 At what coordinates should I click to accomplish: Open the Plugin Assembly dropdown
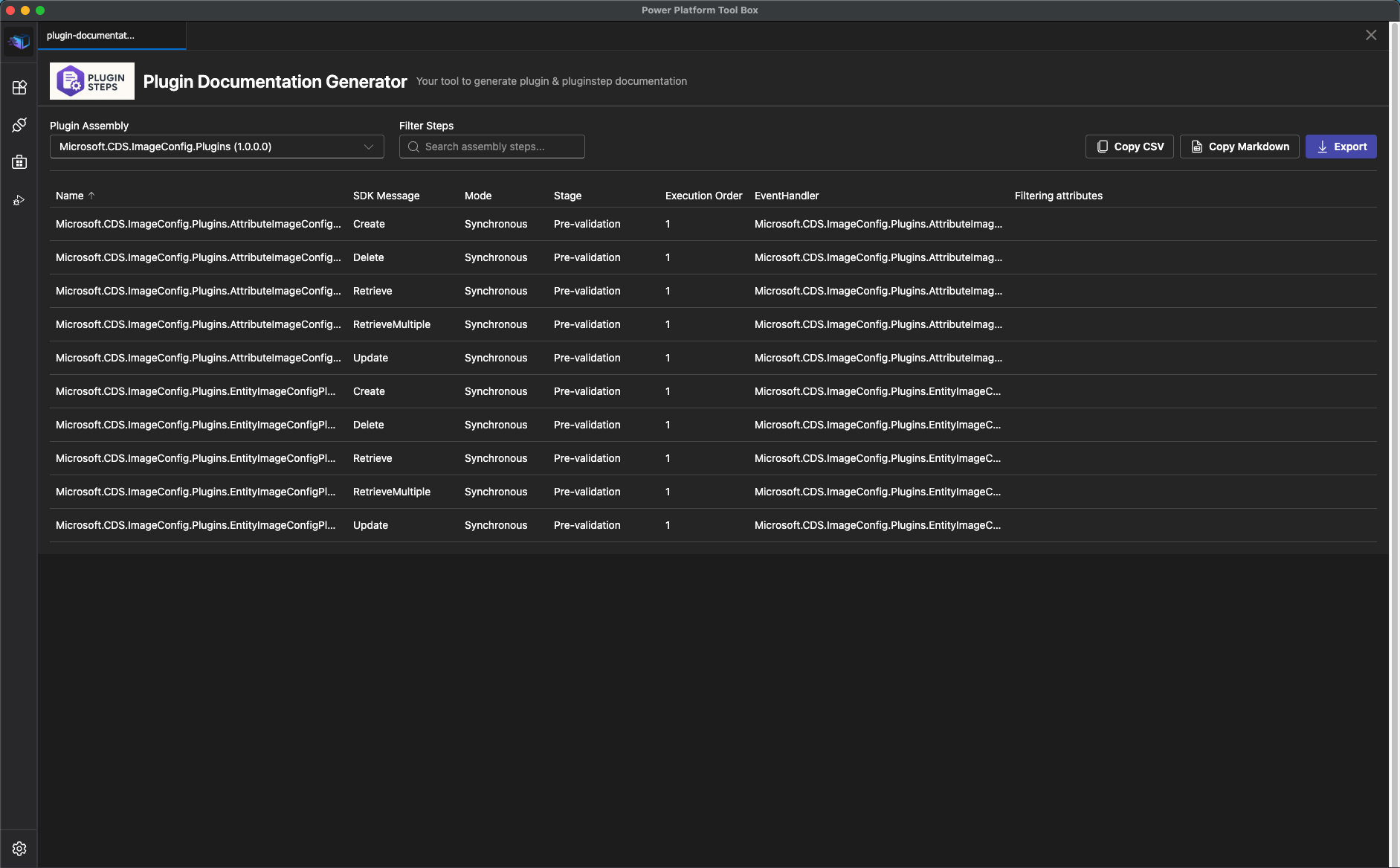pyautogui.click(x=216, y=147)
